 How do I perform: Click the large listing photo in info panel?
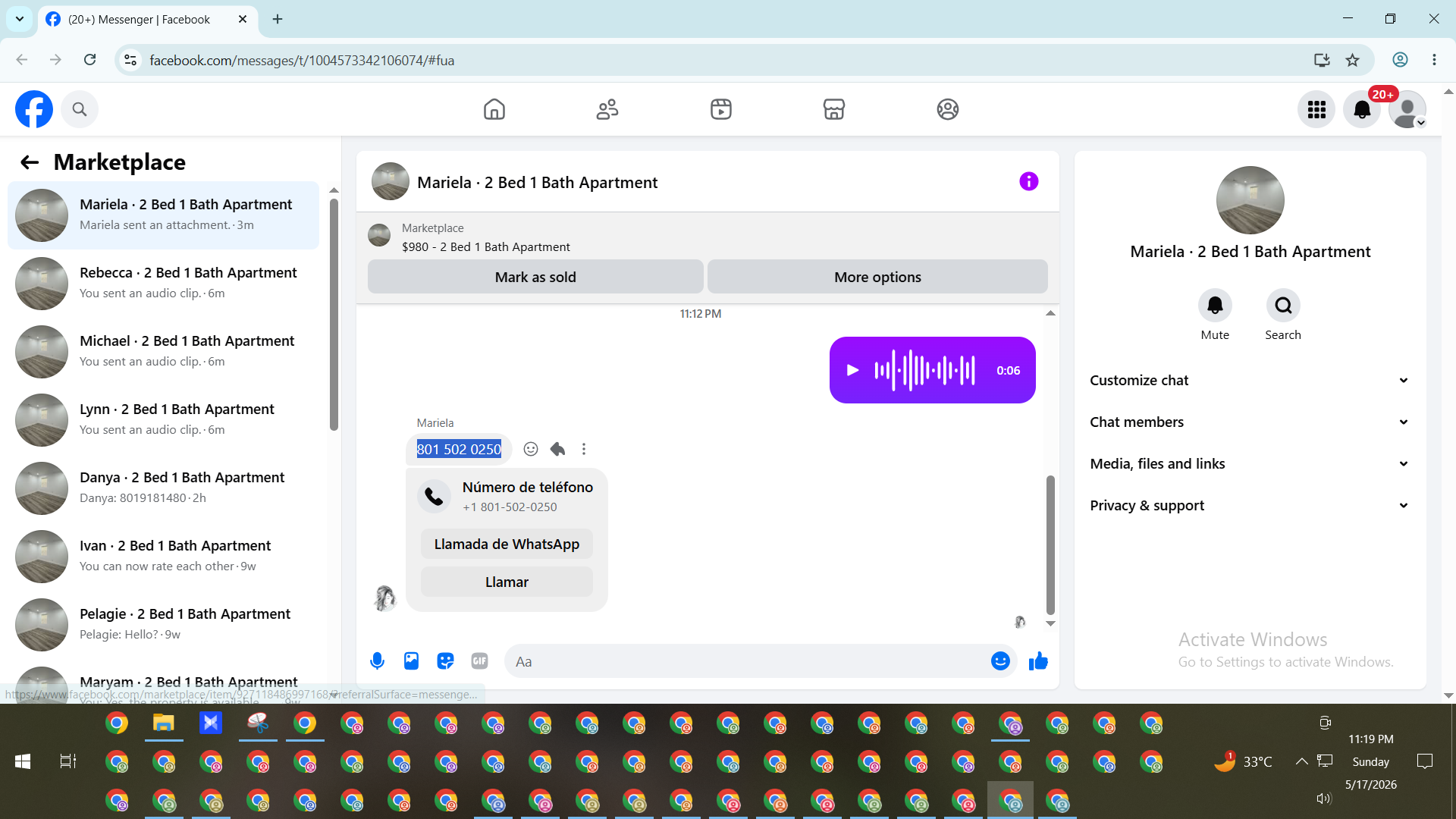pyautogui.click(x=1250, y=200)
